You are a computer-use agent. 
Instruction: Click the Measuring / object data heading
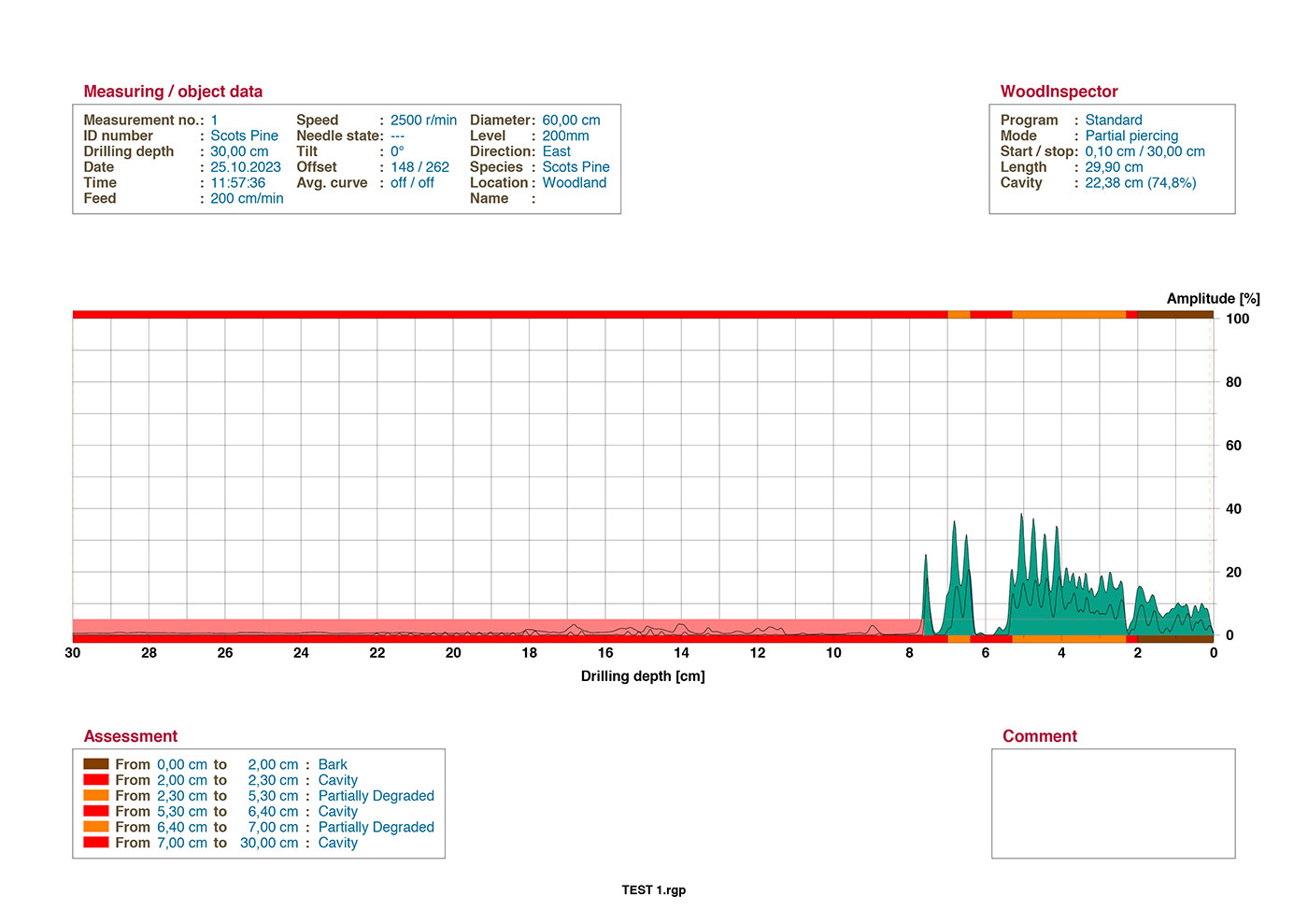173,92
